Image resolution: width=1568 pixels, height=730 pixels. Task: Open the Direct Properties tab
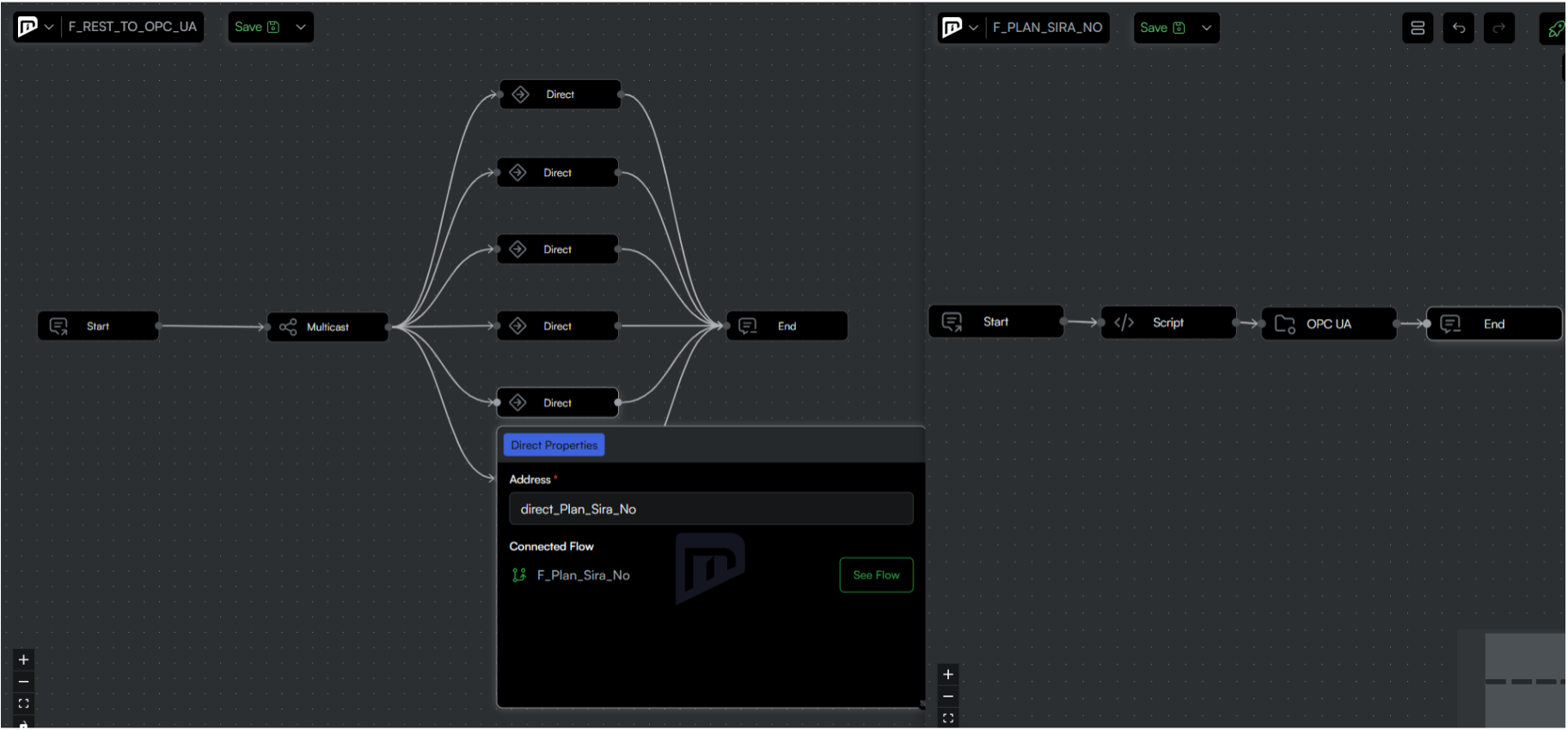[554, 445]
